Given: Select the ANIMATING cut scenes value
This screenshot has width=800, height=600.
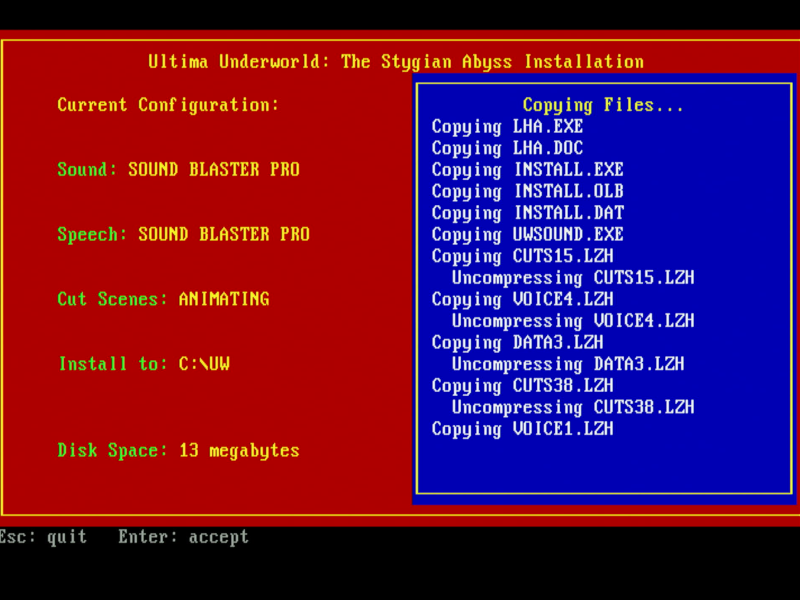Looking at the screenshot, I should point(224,299).
